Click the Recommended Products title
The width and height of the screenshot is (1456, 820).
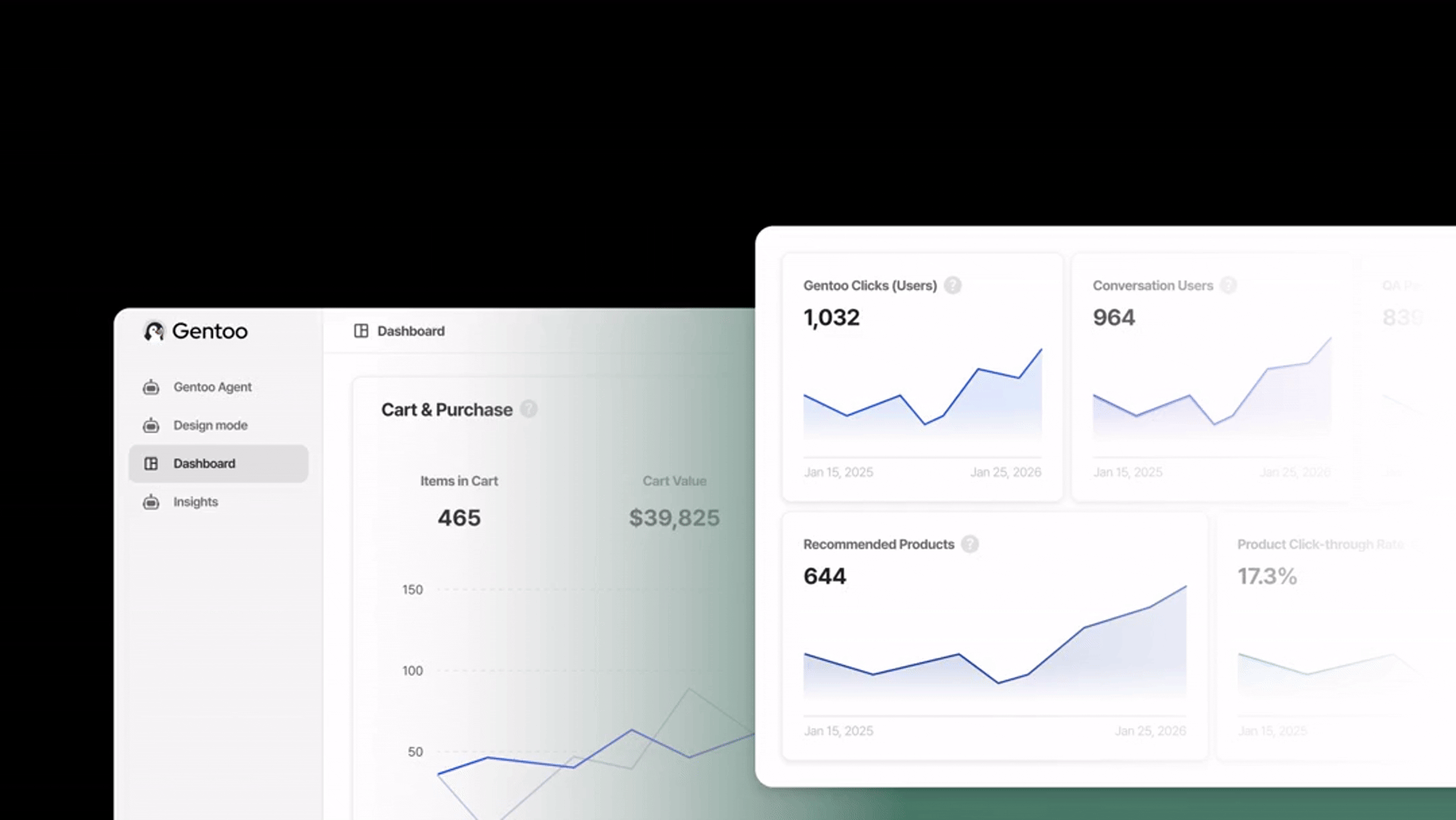coord(878,545)
